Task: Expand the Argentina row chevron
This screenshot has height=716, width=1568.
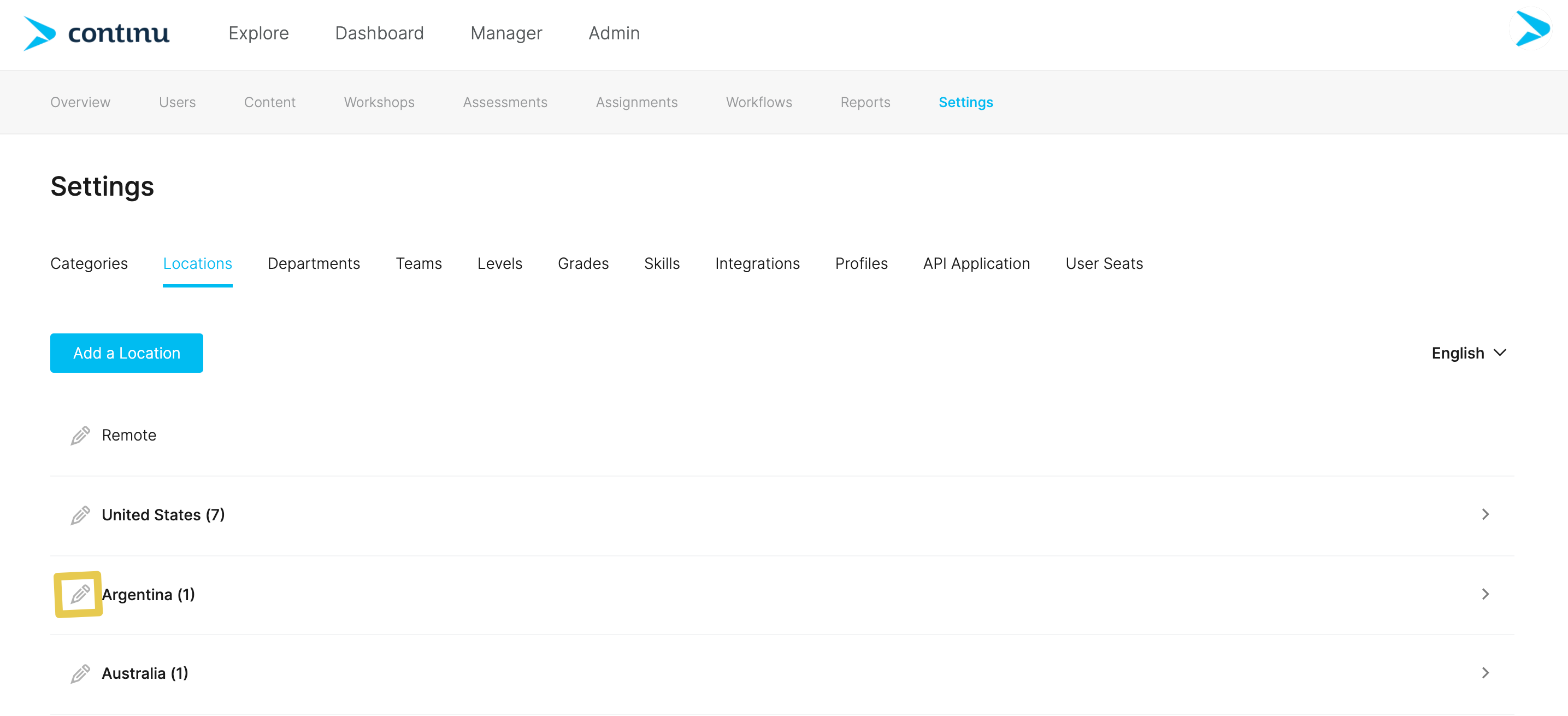Action: coord(1485,594)
